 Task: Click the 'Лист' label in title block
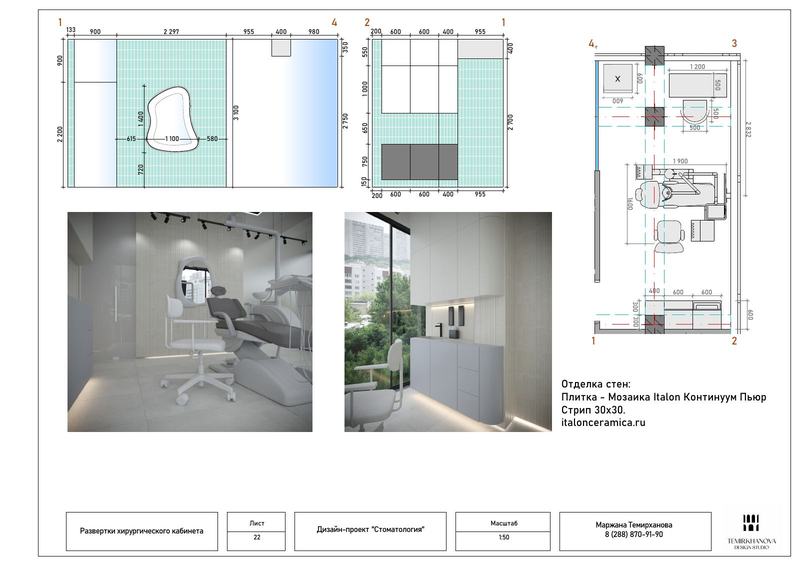pos(257,523)
